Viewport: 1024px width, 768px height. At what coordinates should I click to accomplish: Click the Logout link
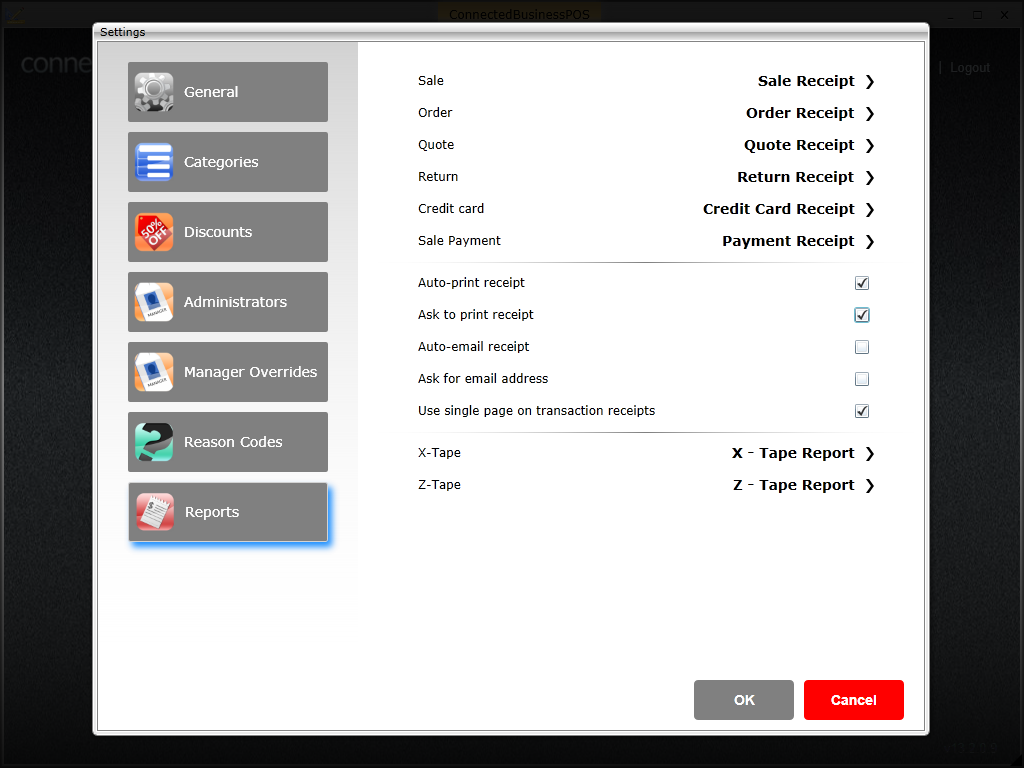pyautogui.click(x=970, y=68)
